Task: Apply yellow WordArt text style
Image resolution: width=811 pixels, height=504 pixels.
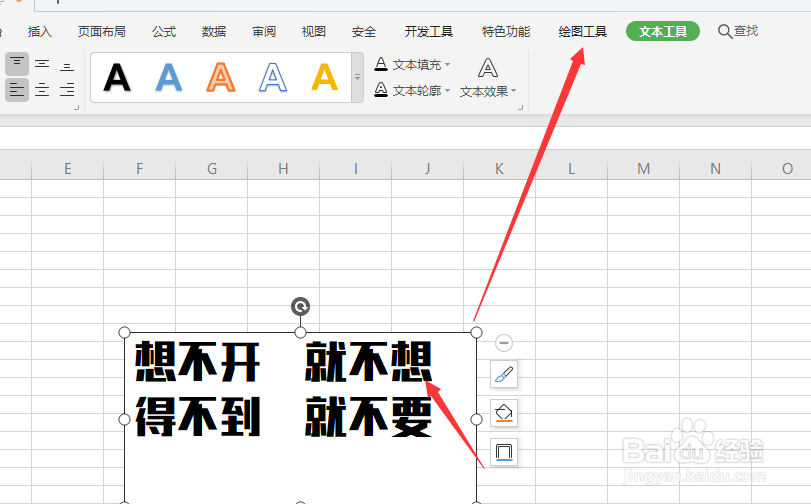Action: (324, 78)
